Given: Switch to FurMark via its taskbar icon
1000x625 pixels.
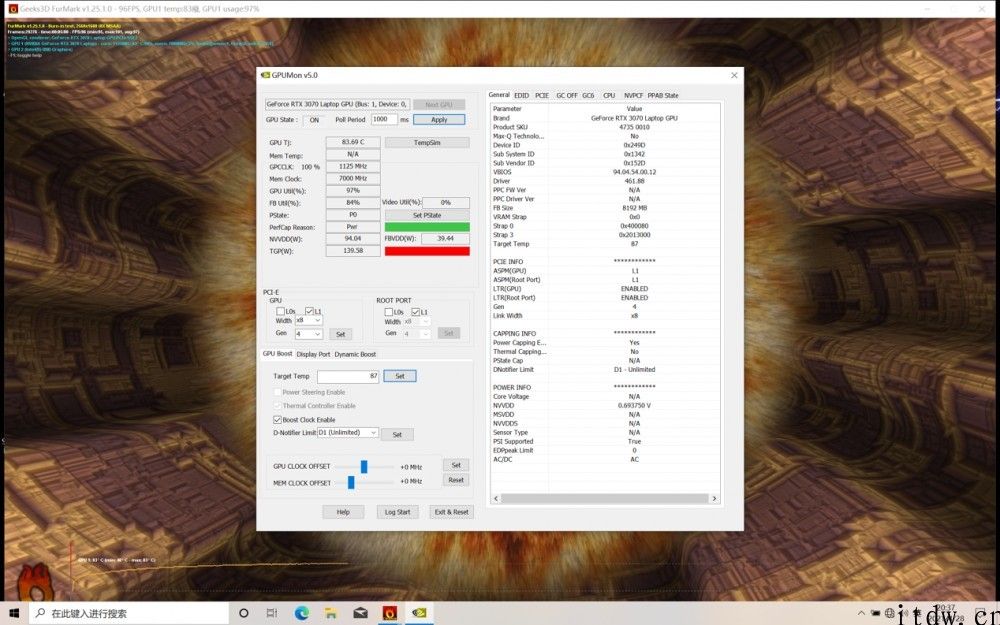Looking at the screenshot, I should tap(390, 613).
